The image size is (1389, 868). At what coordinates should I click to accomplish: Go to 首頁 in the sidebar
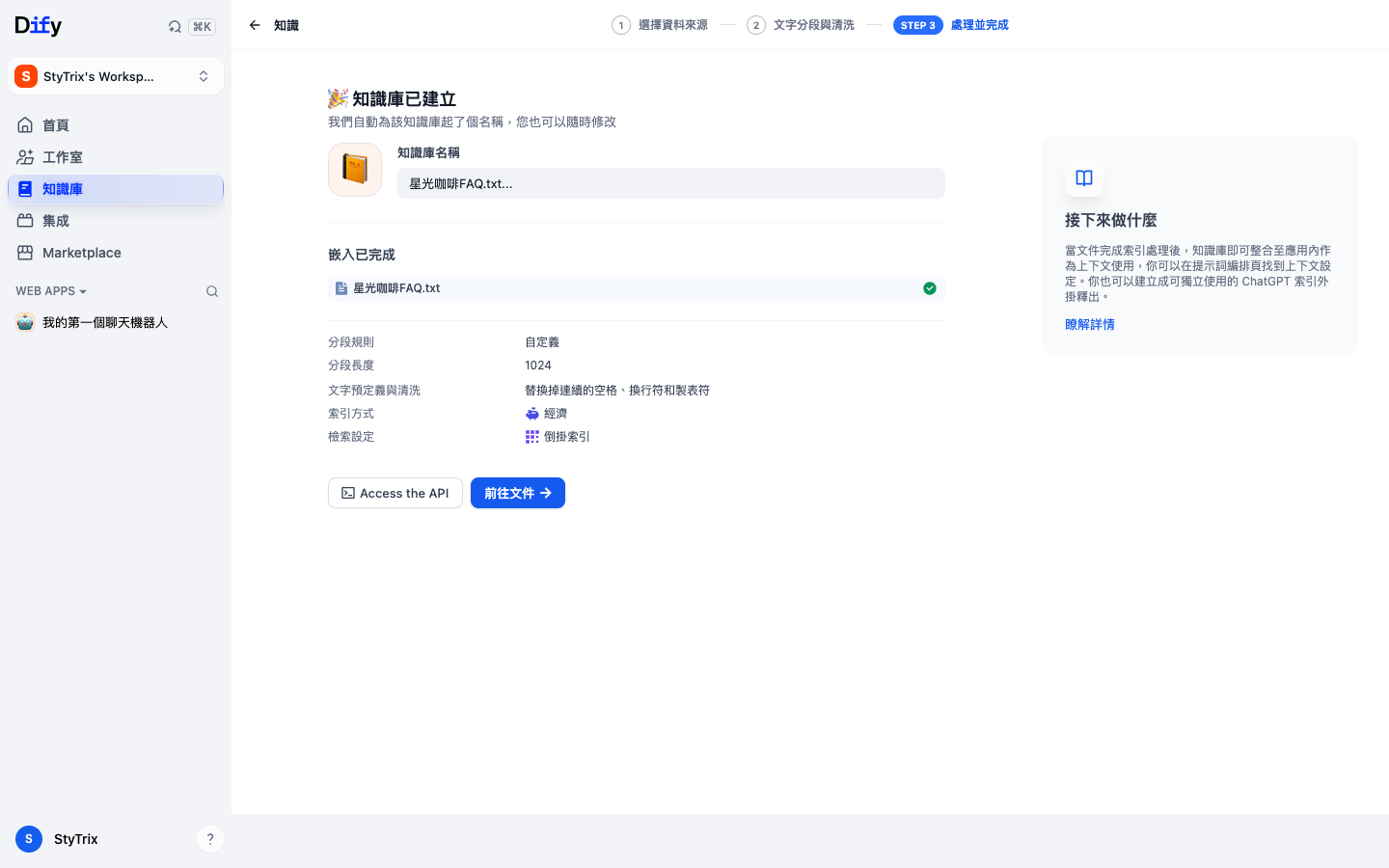click(x=116, y=125)
